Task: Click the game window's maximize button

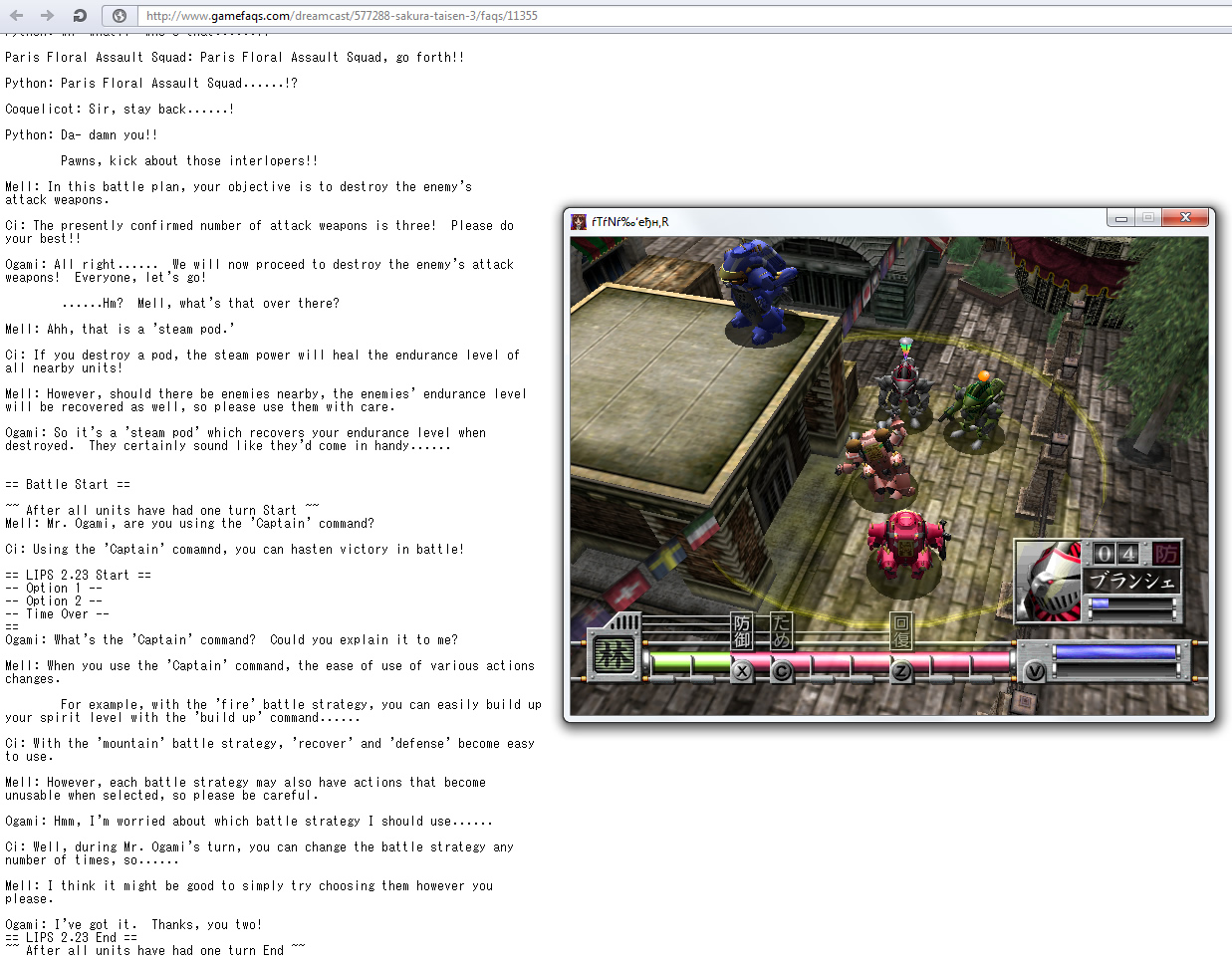Action: [1147, 217]
